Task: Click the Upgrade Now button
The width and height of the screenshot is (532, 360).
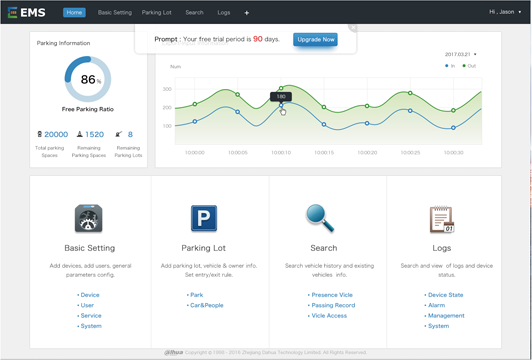Action: [x=315, y=39]
